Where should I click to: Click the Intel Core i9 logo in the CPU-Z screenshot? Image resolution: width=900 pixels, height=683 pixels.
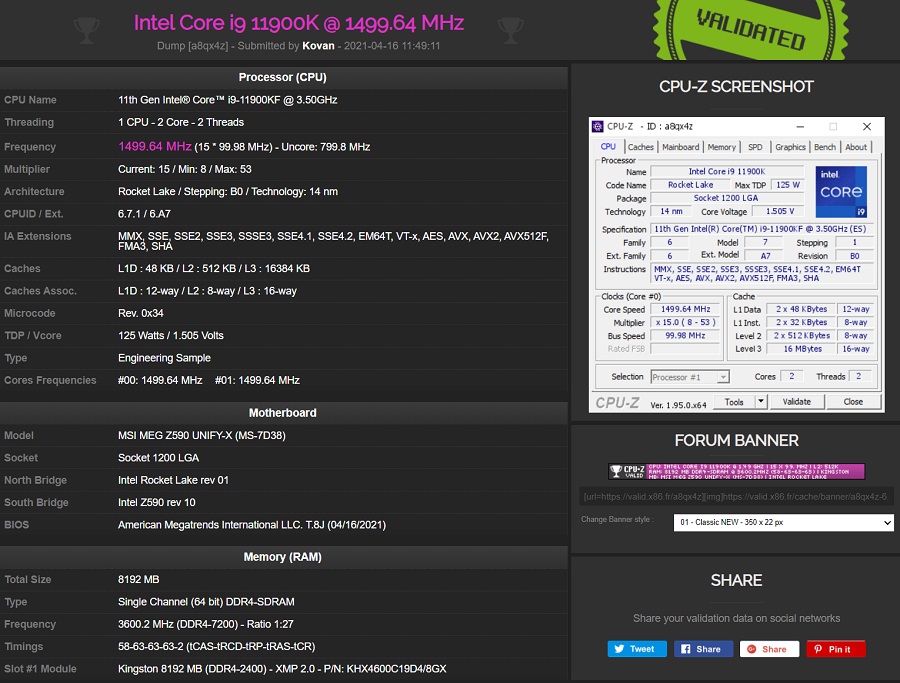[841, 192]
